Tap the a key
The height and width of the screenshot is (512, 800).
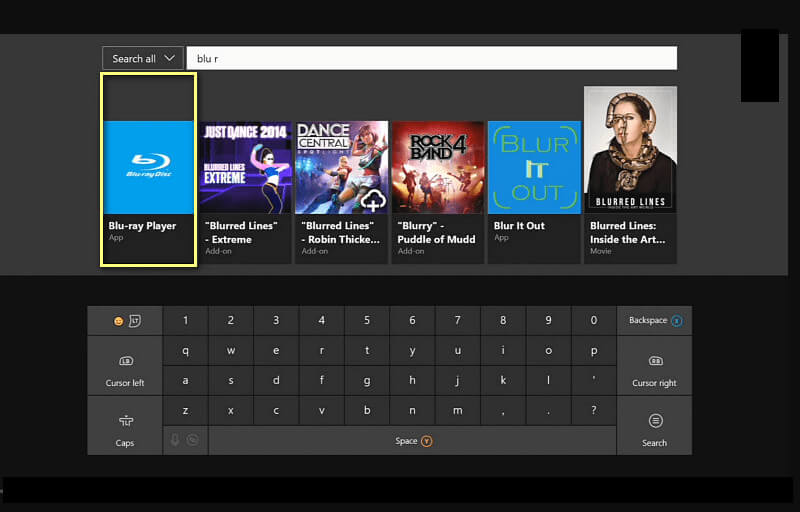pyautogui.click(x=185, y=381)
